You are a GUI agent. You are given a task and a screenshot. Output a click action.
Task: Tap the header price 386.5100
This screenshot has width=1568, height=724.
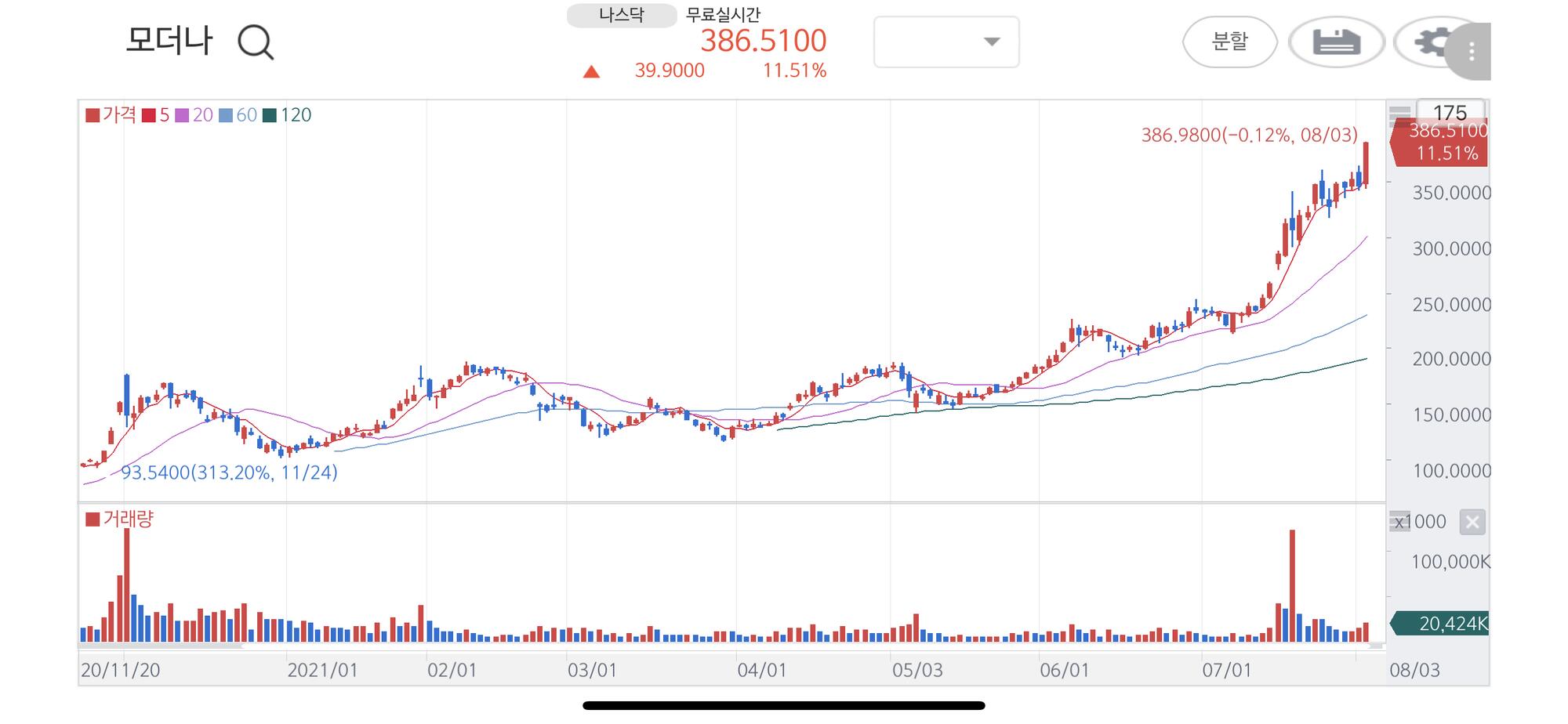[x=764, y=41]
